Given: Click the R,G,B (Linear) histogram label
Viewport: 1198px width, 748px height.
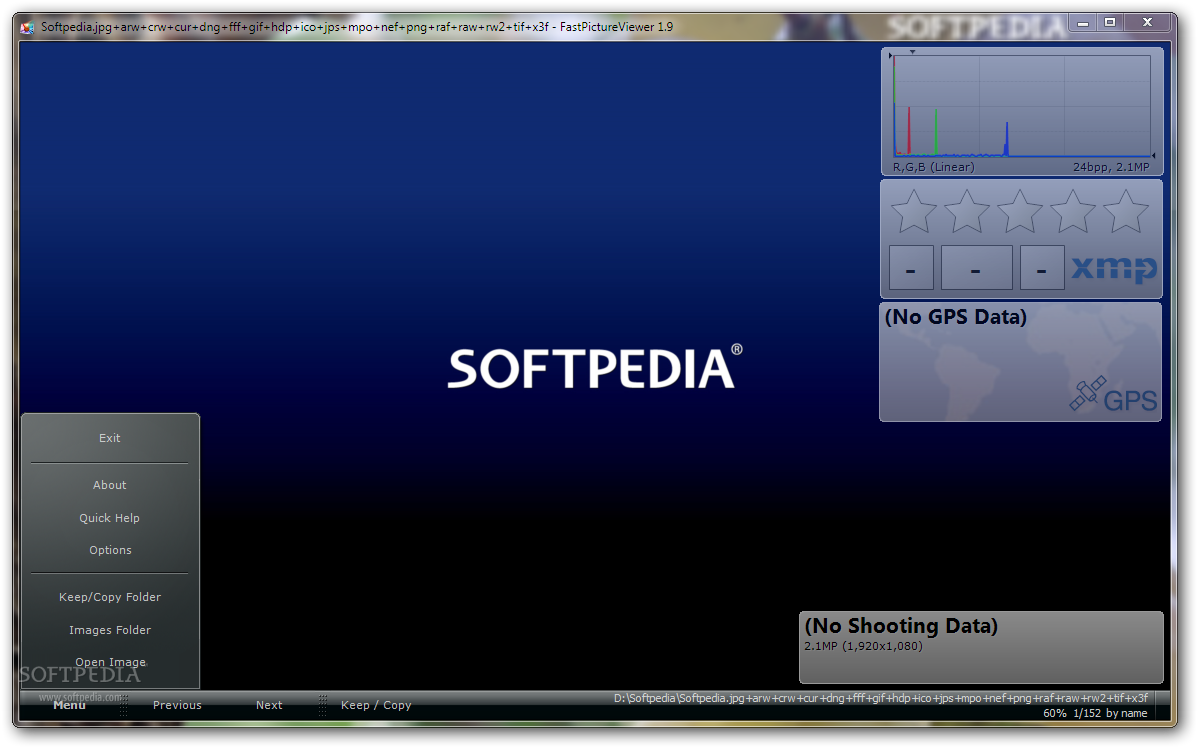Looking at the screenshot, I should (934, 167).
